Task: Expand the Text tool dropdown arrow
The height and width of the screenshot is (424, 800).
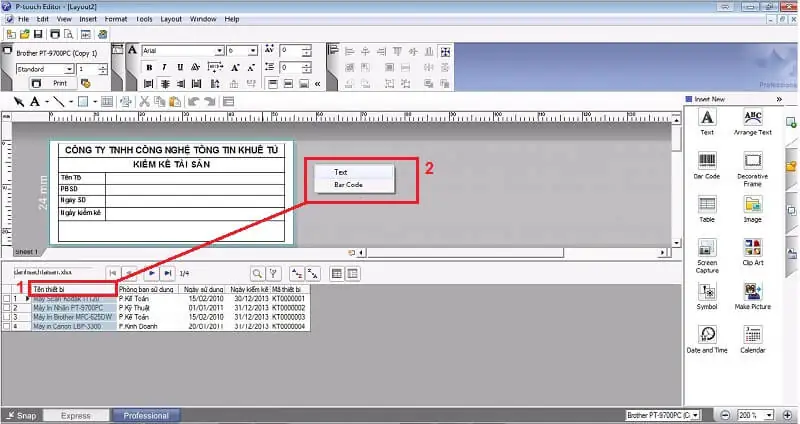Action: tap(47, 102)
